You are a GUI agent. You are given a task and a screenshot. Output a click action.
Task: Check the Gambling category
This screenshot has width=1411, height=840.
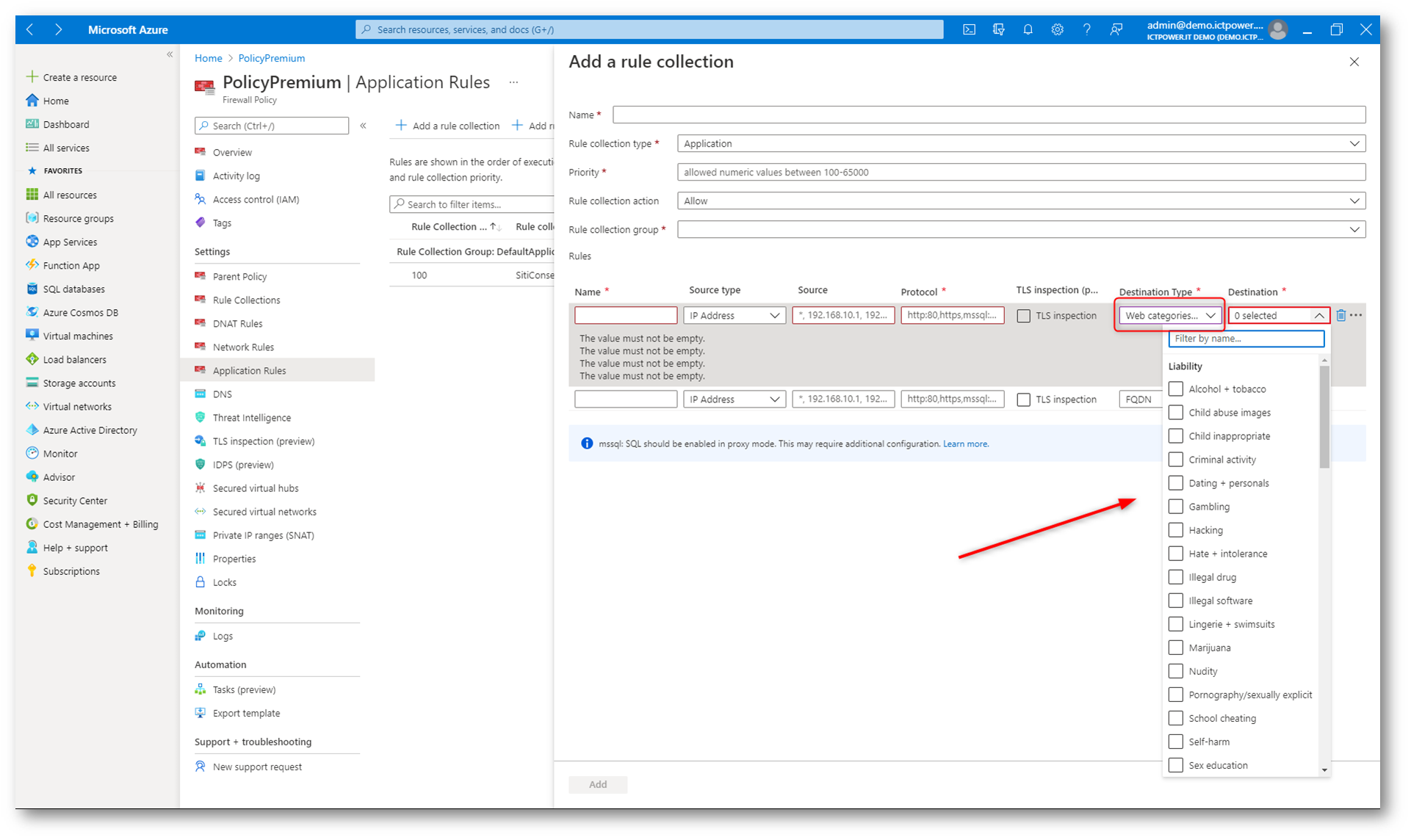[x=1175, y=506]
